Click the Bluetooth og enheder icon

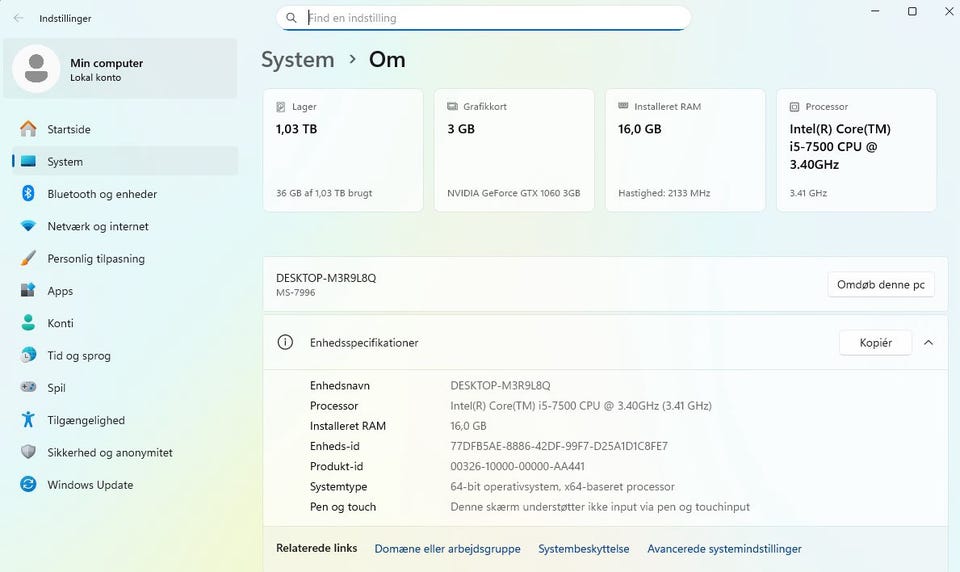[28, 194]
